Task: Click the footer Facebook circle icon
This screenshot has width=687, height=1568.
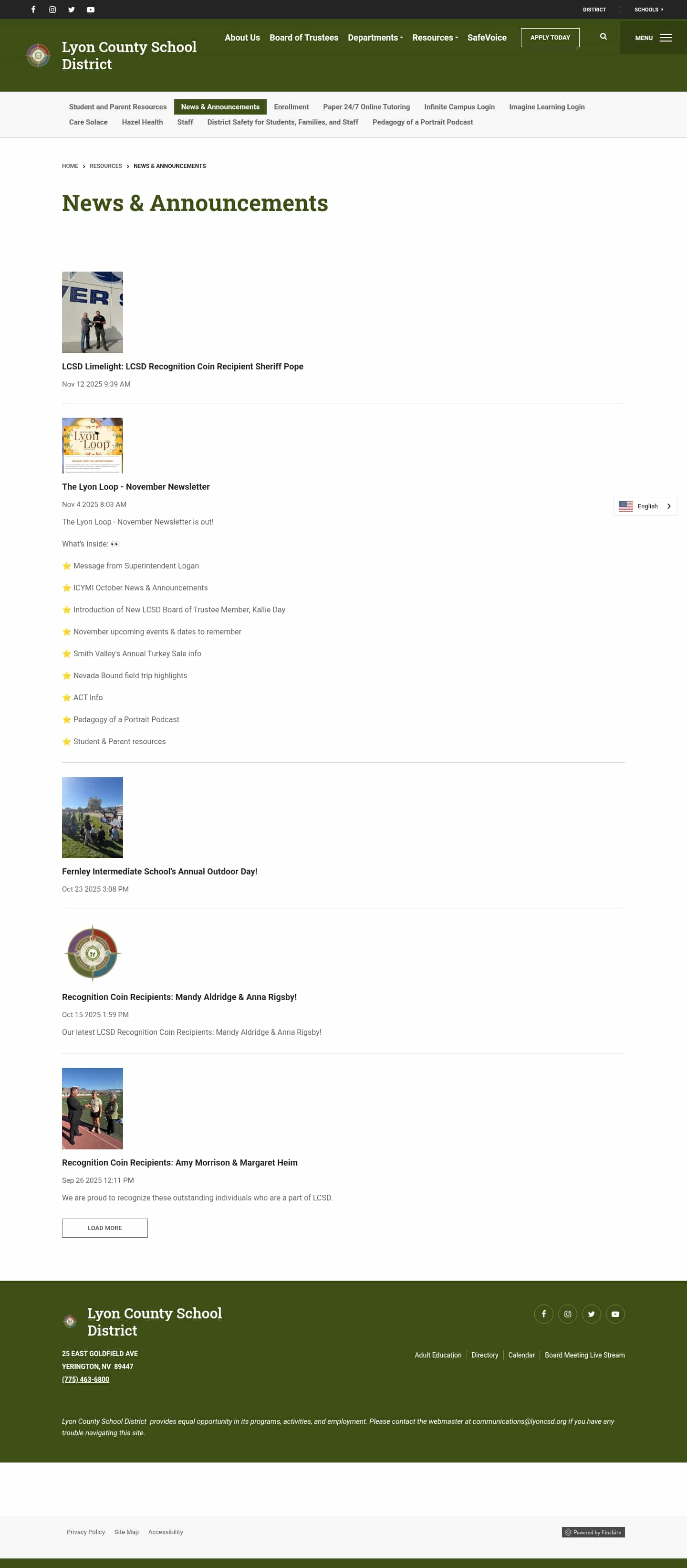Action: point(543,1314)
